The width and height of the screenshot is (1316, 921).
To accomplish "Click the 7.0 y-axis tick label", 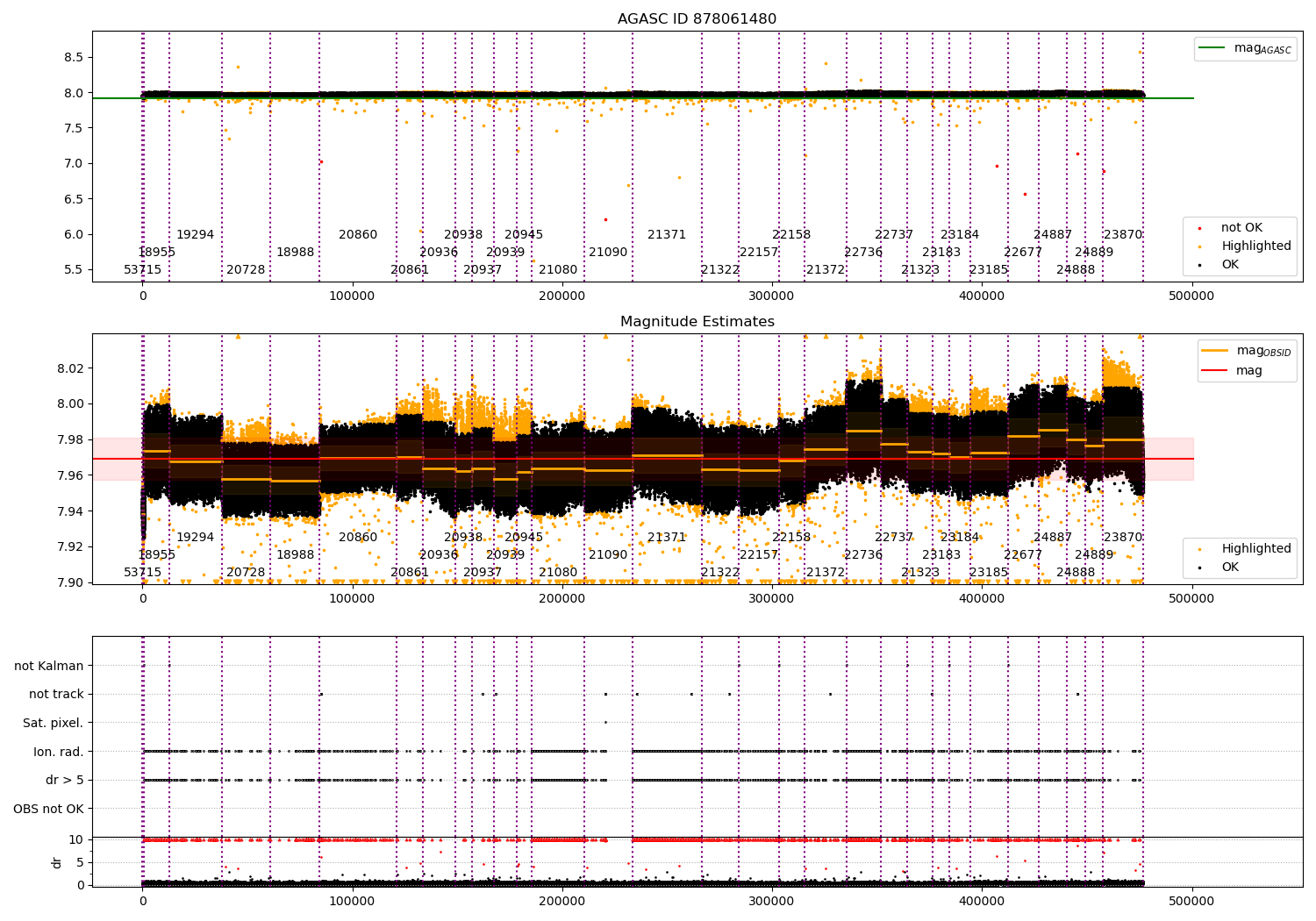I will click(x=73, y=163).
